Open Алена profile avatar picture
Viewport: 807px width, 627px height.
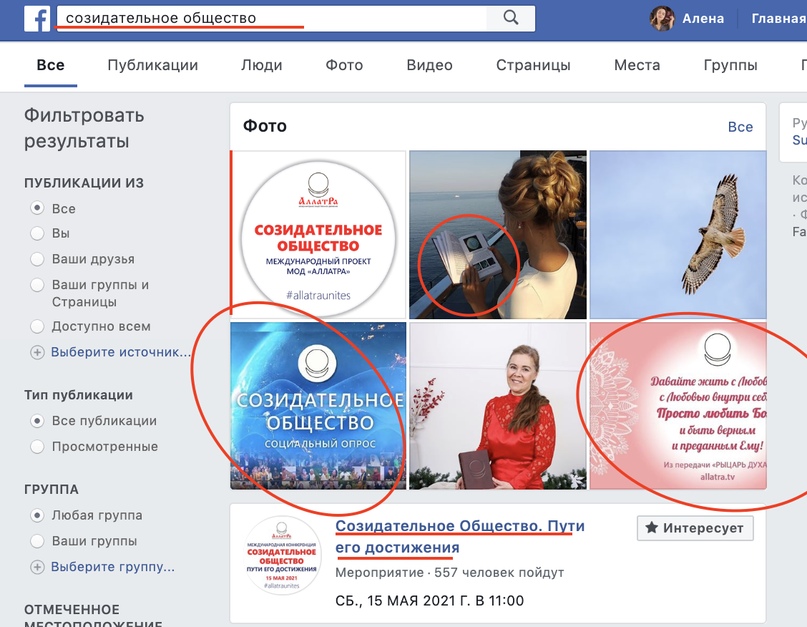[662, 19]
